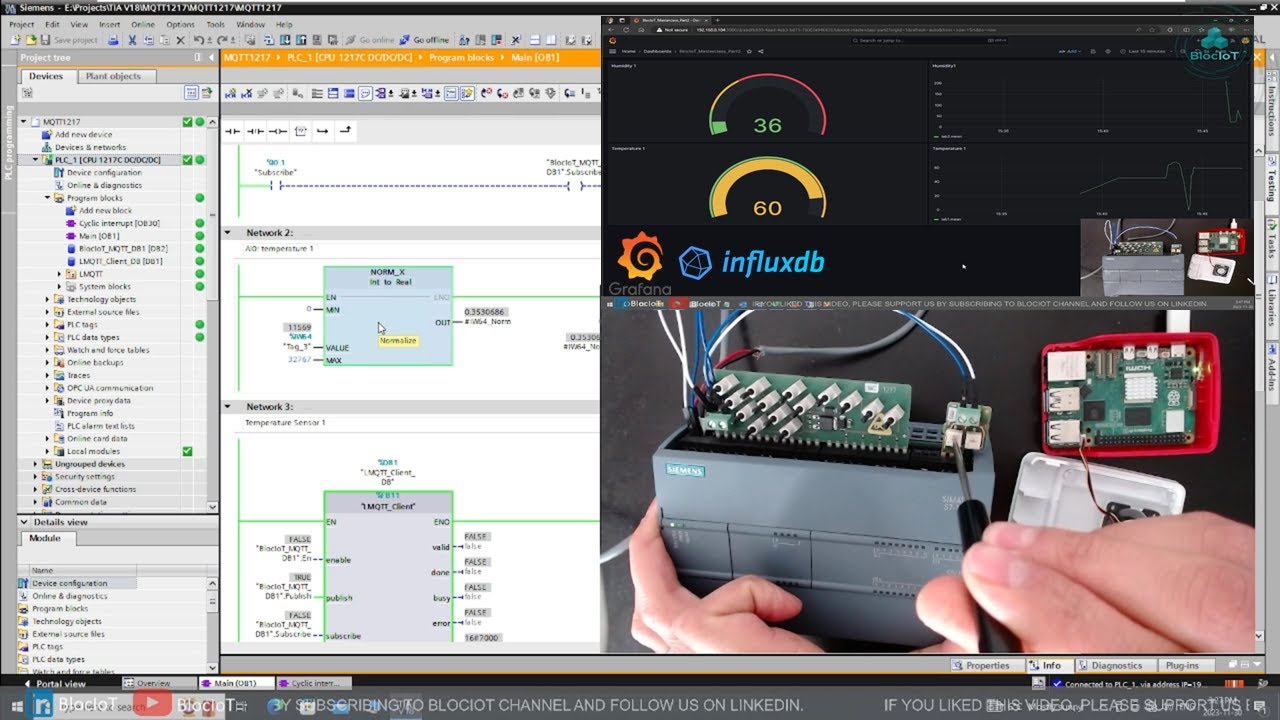Insert a normally closed contact
Screen dimensions: 1280x720
click(x=255, y=131)
